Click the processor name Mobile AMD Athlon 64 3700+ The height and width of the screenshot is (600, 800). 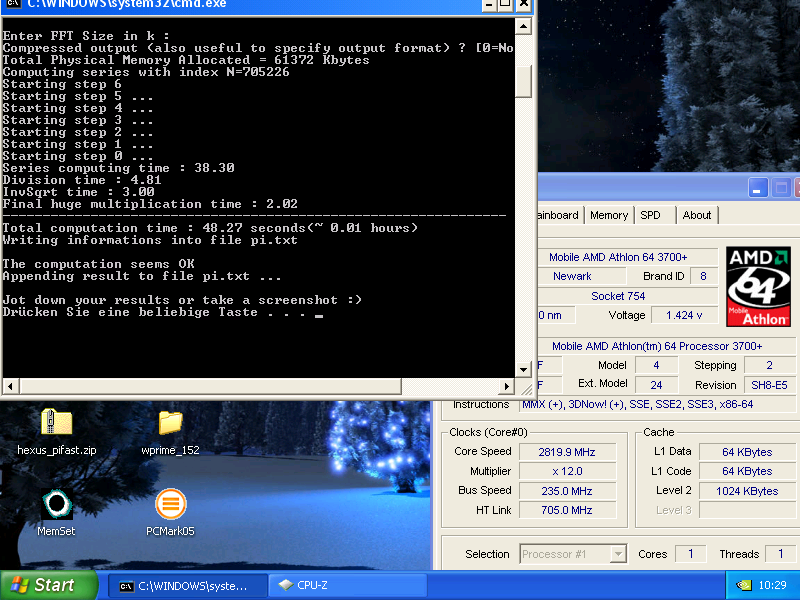pos(628,257)
